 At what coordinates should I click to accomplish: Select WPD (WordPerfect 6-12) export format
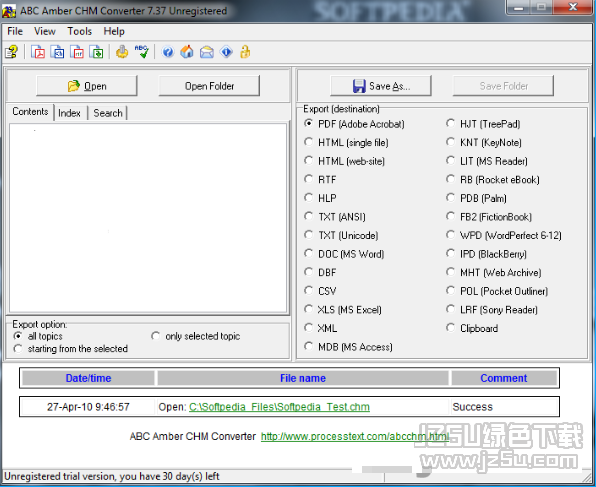pyautogui.click(x=504, y=235)
